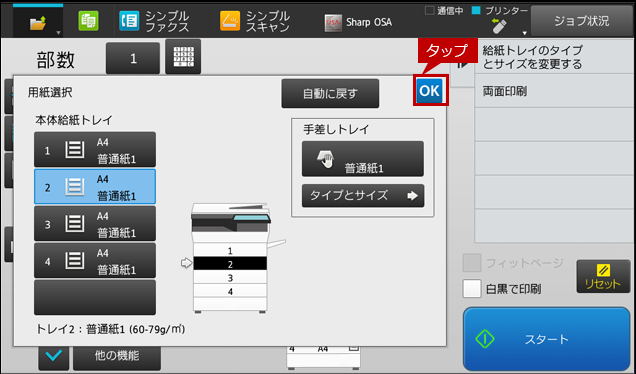
Task: Tap tray 1 on the machine illustration
Action: tap(230, 250)
